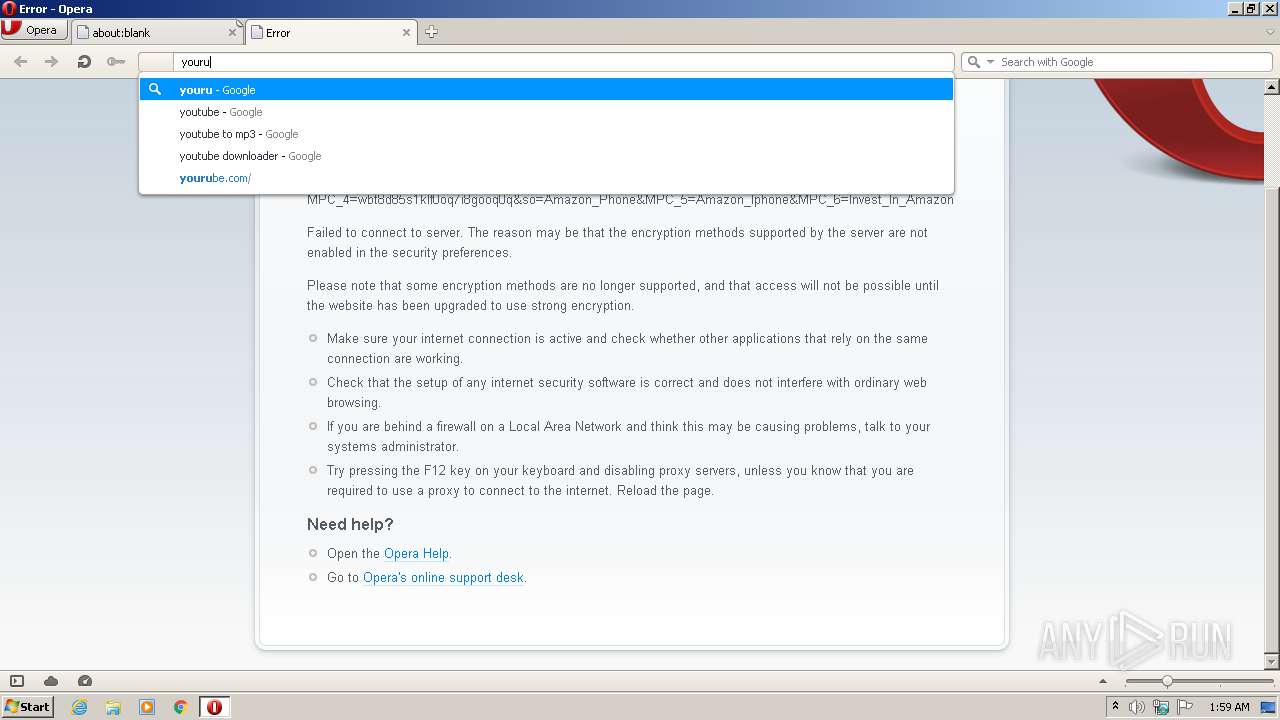The width and height of the screenshot is (1280, 720).
Task: Close the about:blank tab
Action: pyautogui.click(x=232, y=32)
